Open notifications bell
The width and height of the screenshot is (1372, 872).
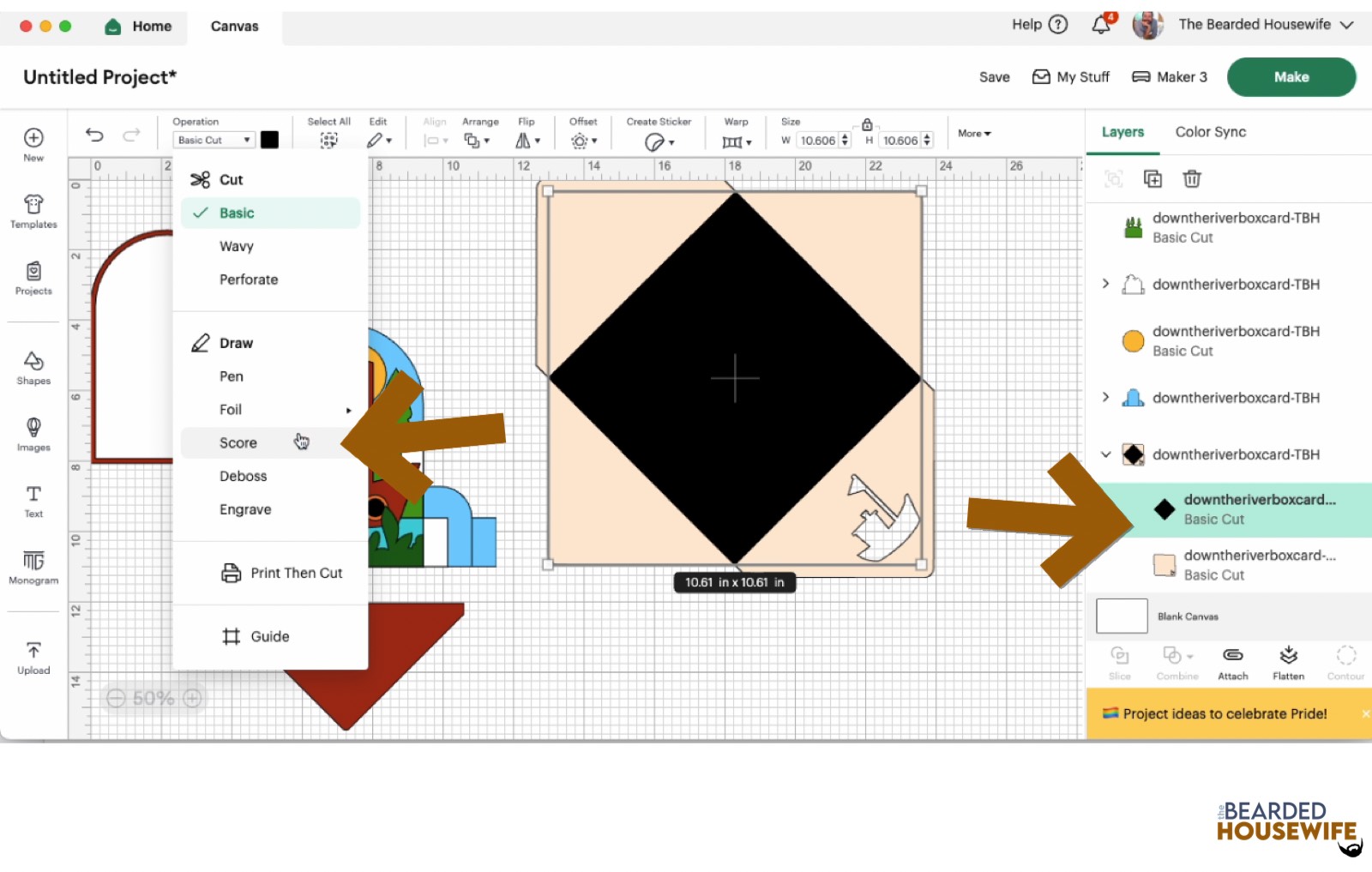(1102, 24)
